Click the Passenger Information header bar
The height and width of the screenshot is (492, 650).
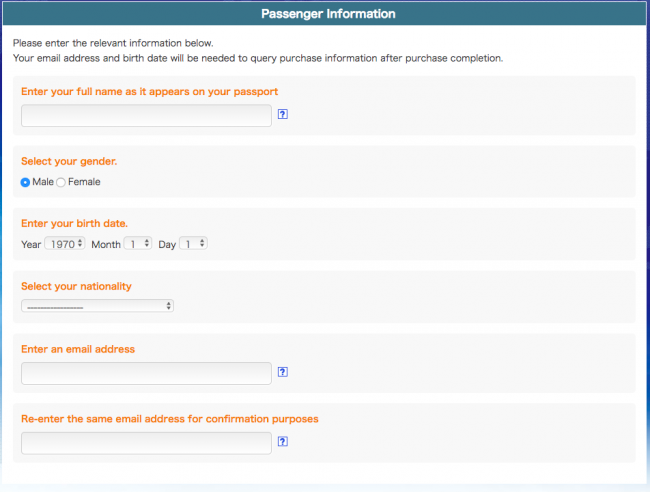coord(325,14)
